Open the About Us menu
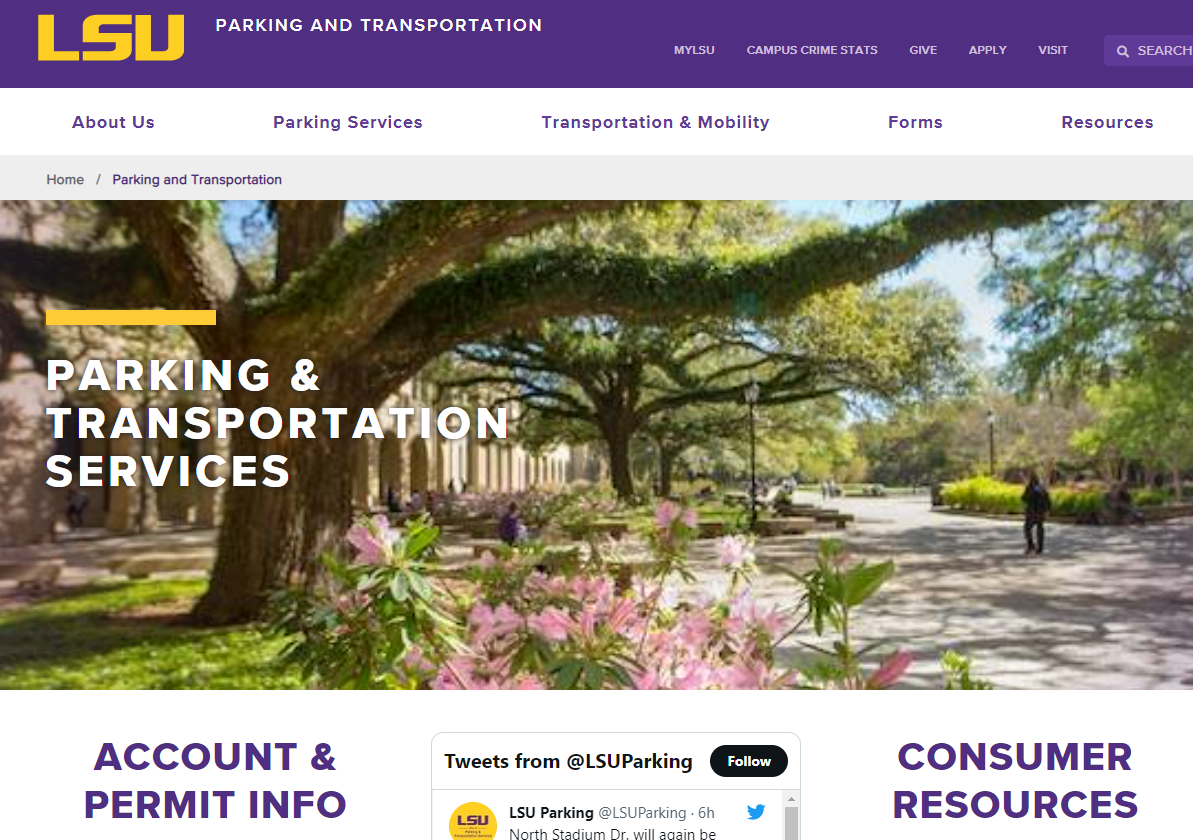The height and width of the screenshot is (840, 1193). click(x=113, y=122)
